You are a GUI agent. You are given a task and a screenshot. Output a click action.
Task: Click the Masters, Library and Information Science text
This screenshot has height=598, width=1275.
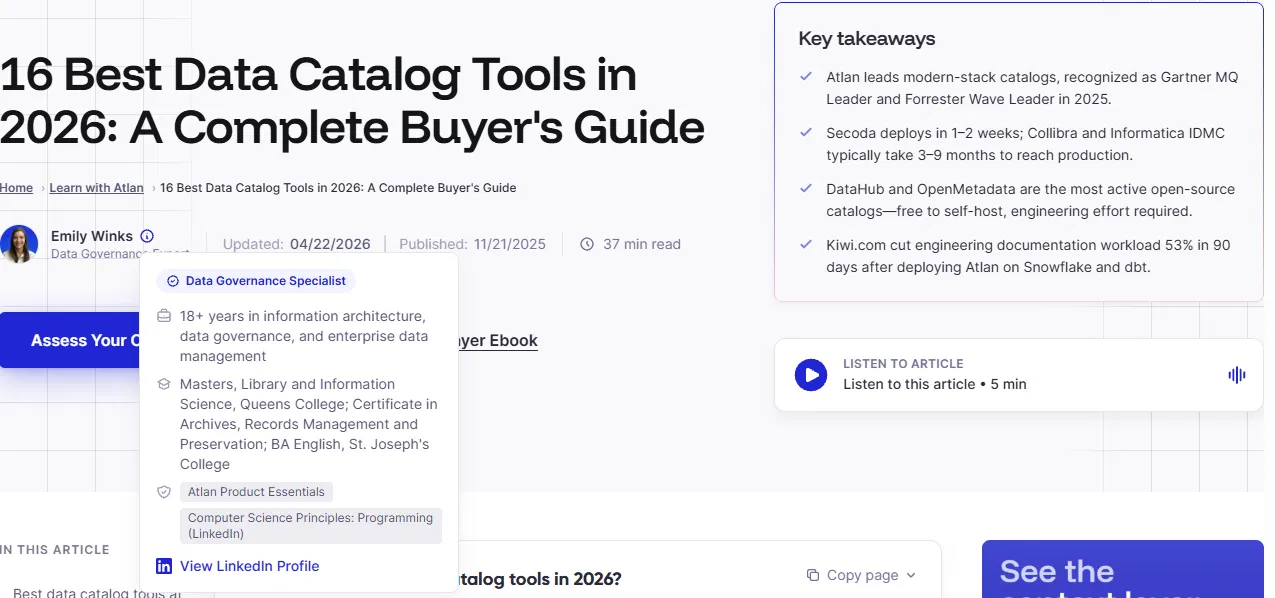tap(309, 424)
